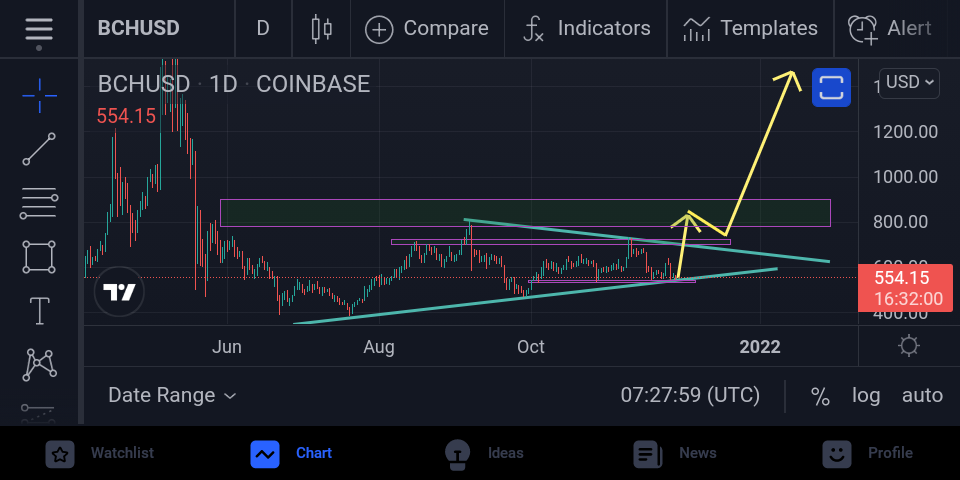The height and width of the screenshot is (480, 960).
Task: Toggle the percent scale mode
Action: pos(820,396)
